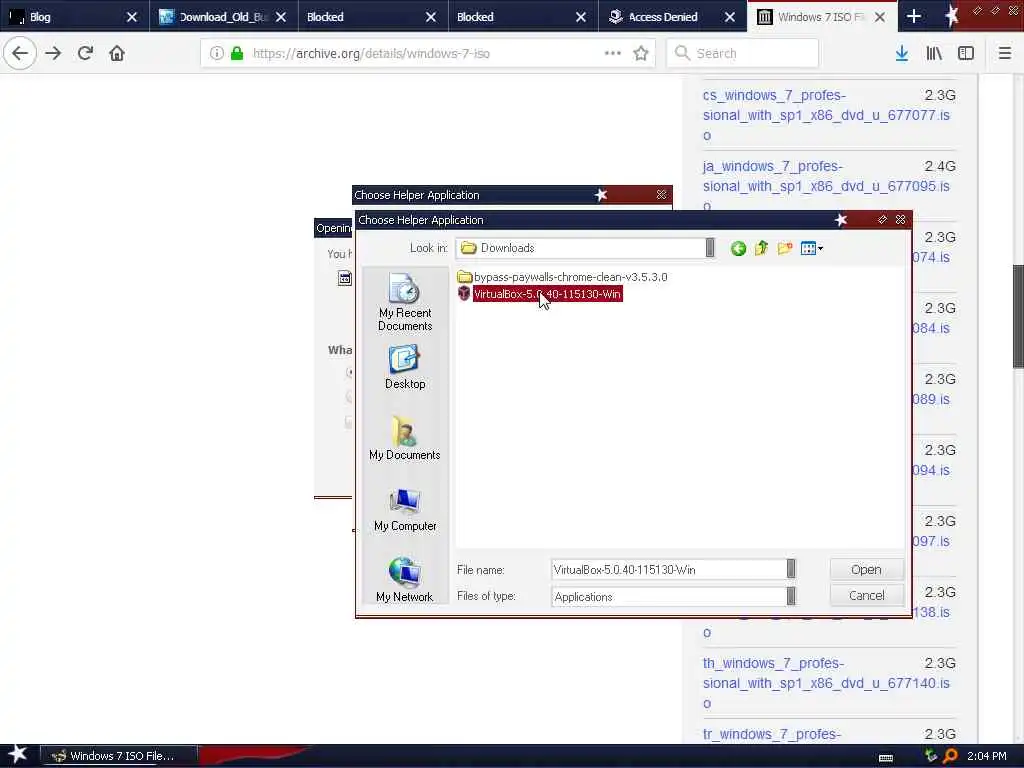Screen dimensions: 1024x768
Task: Close the Blog tab
Action: pyautogui.click(x=131, y=17)
